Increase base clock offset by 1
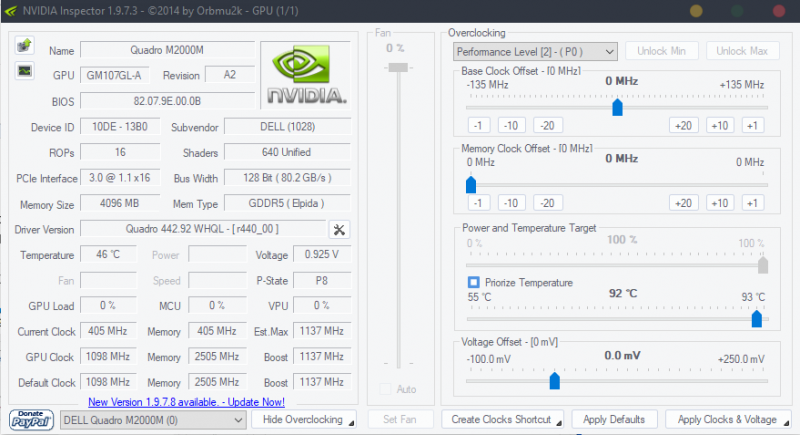This screenshot has height=435, width=800. [753, 125]
